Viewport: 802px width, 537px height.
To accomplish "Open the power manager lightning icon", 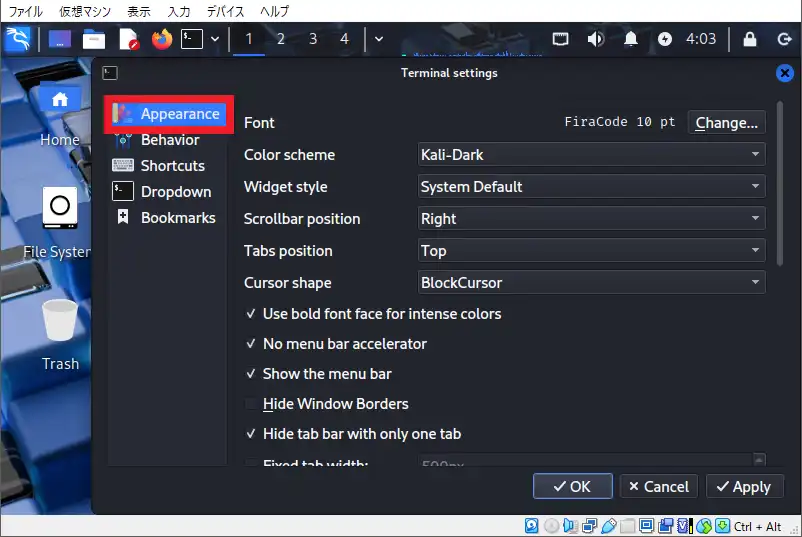I will click(664, 39).
